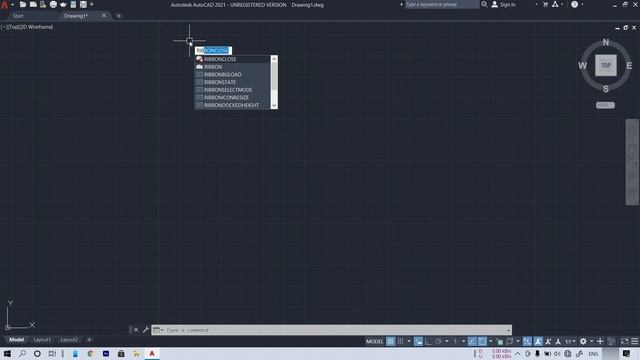Screen dimensions: 640x360
Task: Open recent commands dropdown in command line
Action: [x=158, y=330]
